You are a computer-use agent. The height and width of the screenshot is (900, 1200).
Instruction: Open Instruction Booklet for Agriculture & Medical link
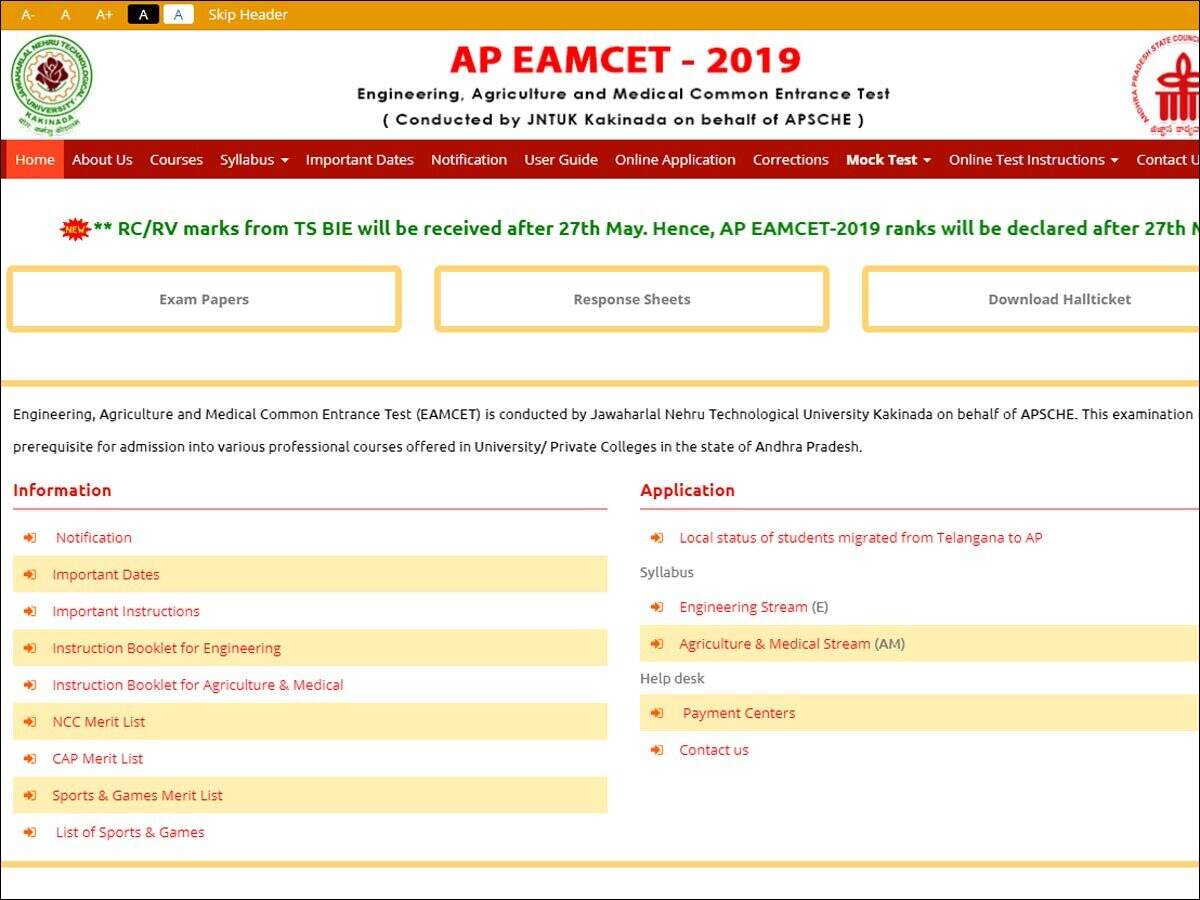(x=198, y=686)
